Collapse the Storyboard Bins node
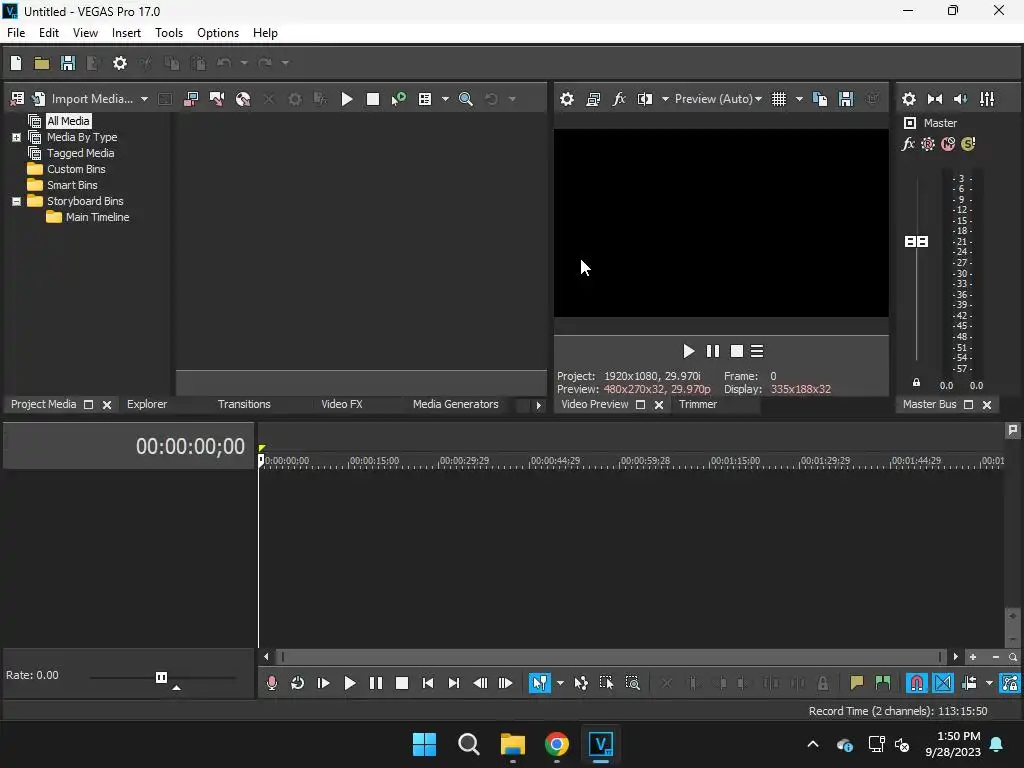The width and height of the screenshot is (1024, 768). 16,201
